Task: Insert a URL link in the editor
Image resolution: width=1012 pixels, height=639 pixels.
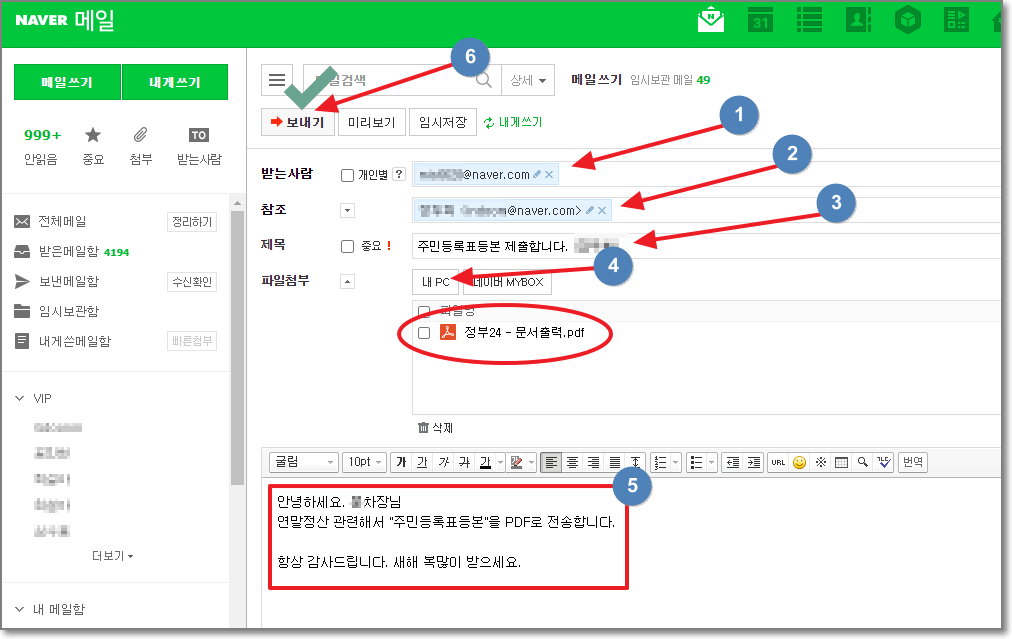Action: 777,462
